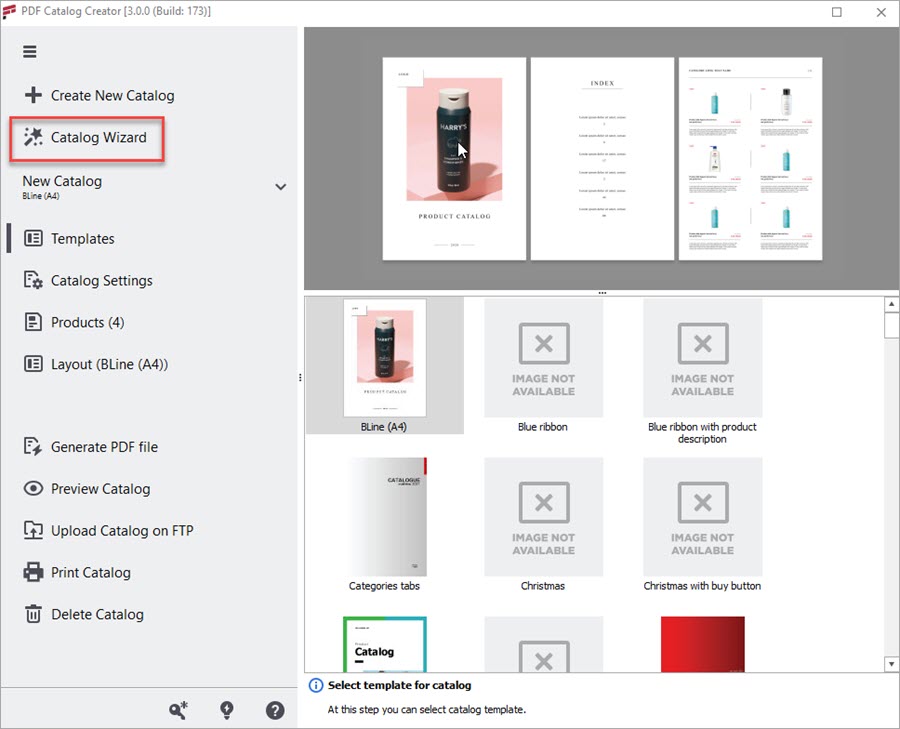Click the plus icon for Create New Catalog
Viewport: 900px width, 729px height.
pos(33,95)
